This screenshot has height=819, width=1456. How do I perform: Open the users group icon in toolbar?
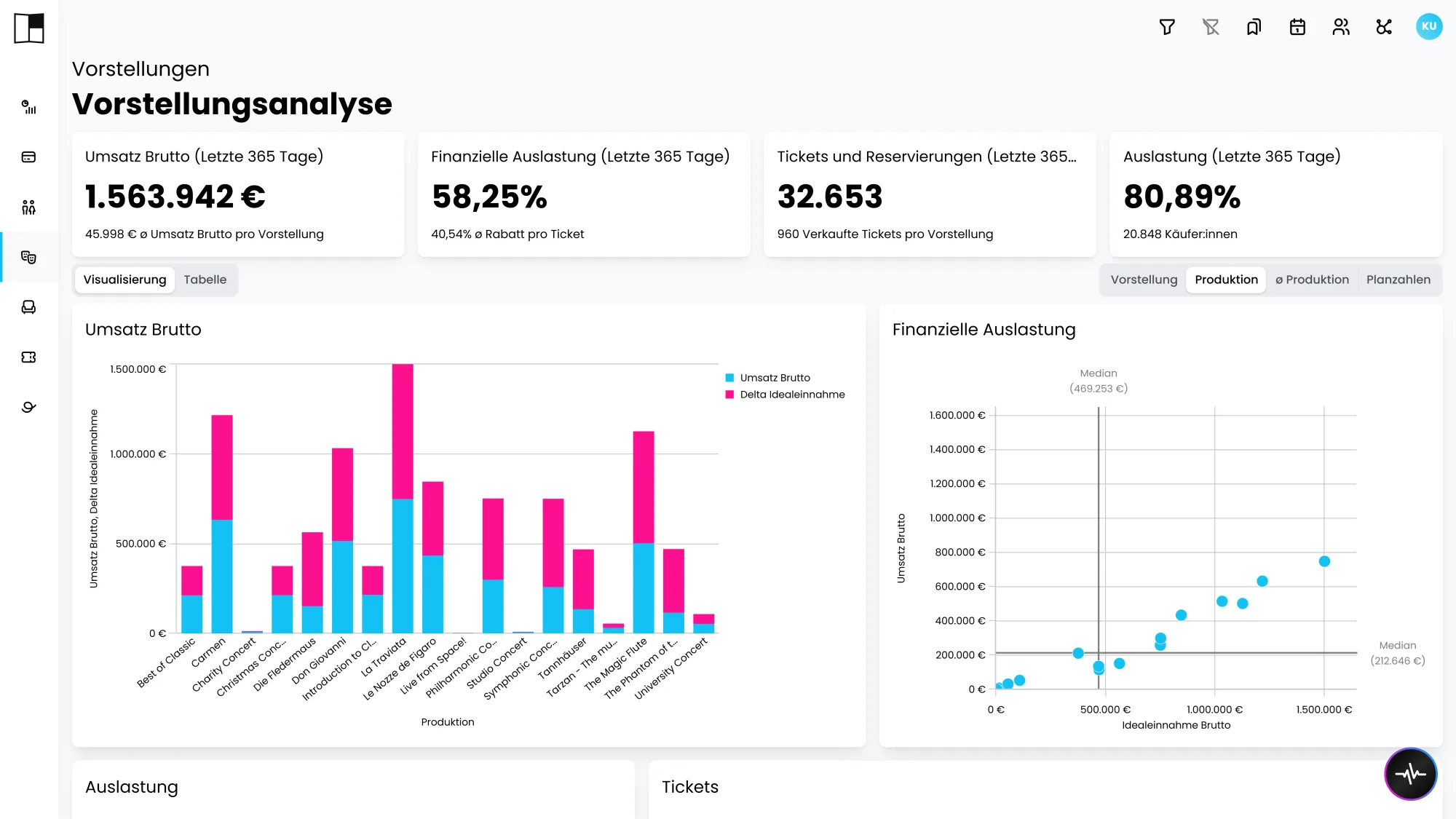1341,27
